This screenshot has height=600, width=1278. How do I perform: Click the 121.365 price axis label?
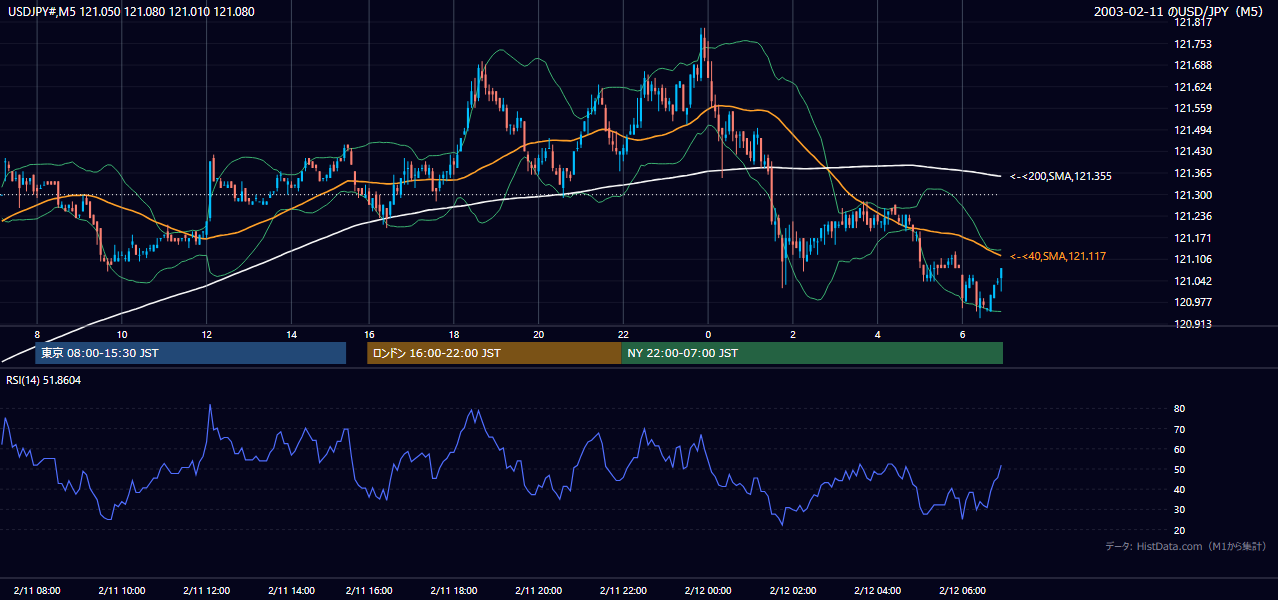[1194, 173]
